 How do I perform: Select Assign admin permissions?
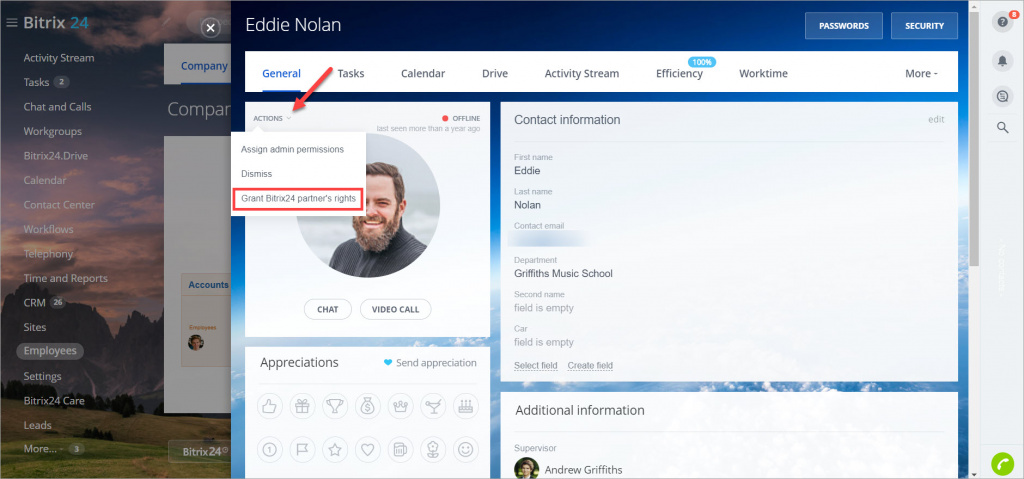(x=293, y=149)
